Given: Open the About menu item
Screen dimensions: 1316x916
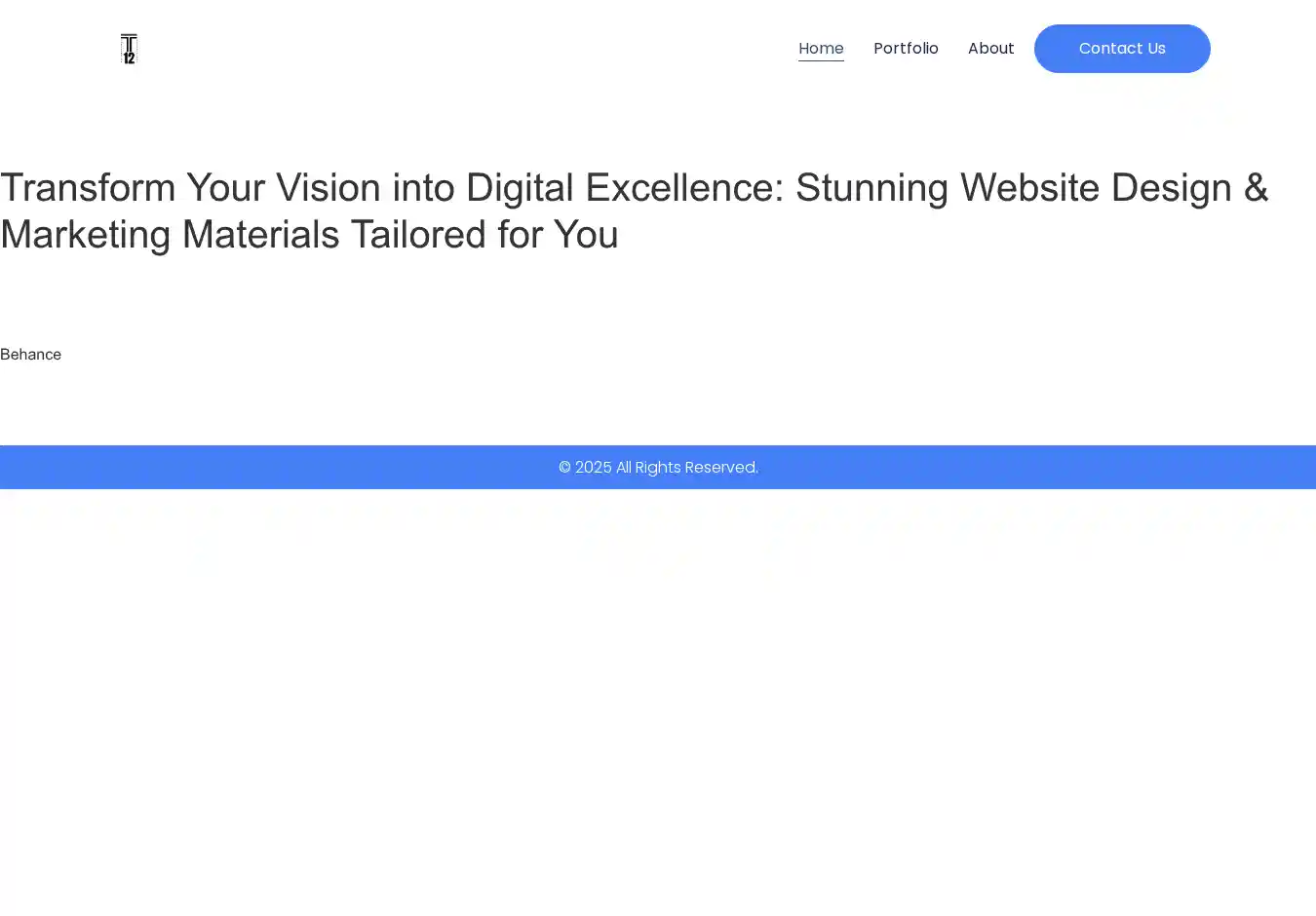Looking at the screenshot, I should pos(990,49).
